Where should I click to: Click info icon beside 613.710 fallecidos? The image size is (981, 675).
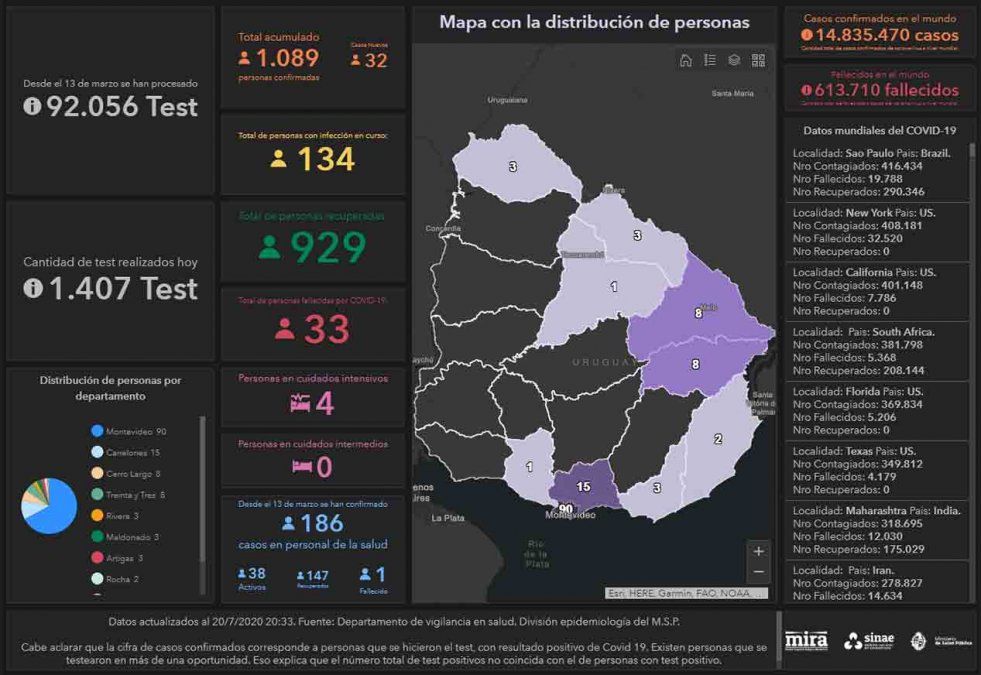point(806,91)
